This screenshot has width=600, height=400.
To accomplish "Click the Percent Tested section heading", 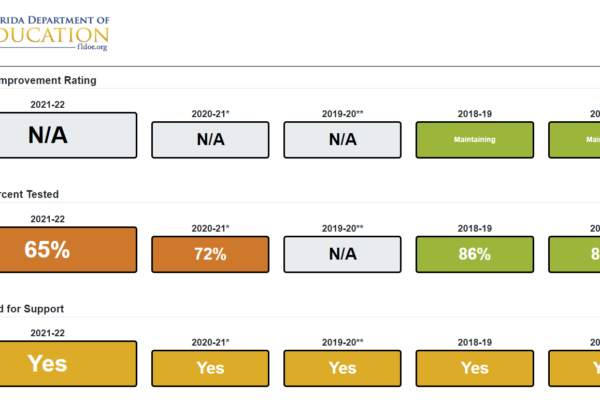I will coord(29,194).
